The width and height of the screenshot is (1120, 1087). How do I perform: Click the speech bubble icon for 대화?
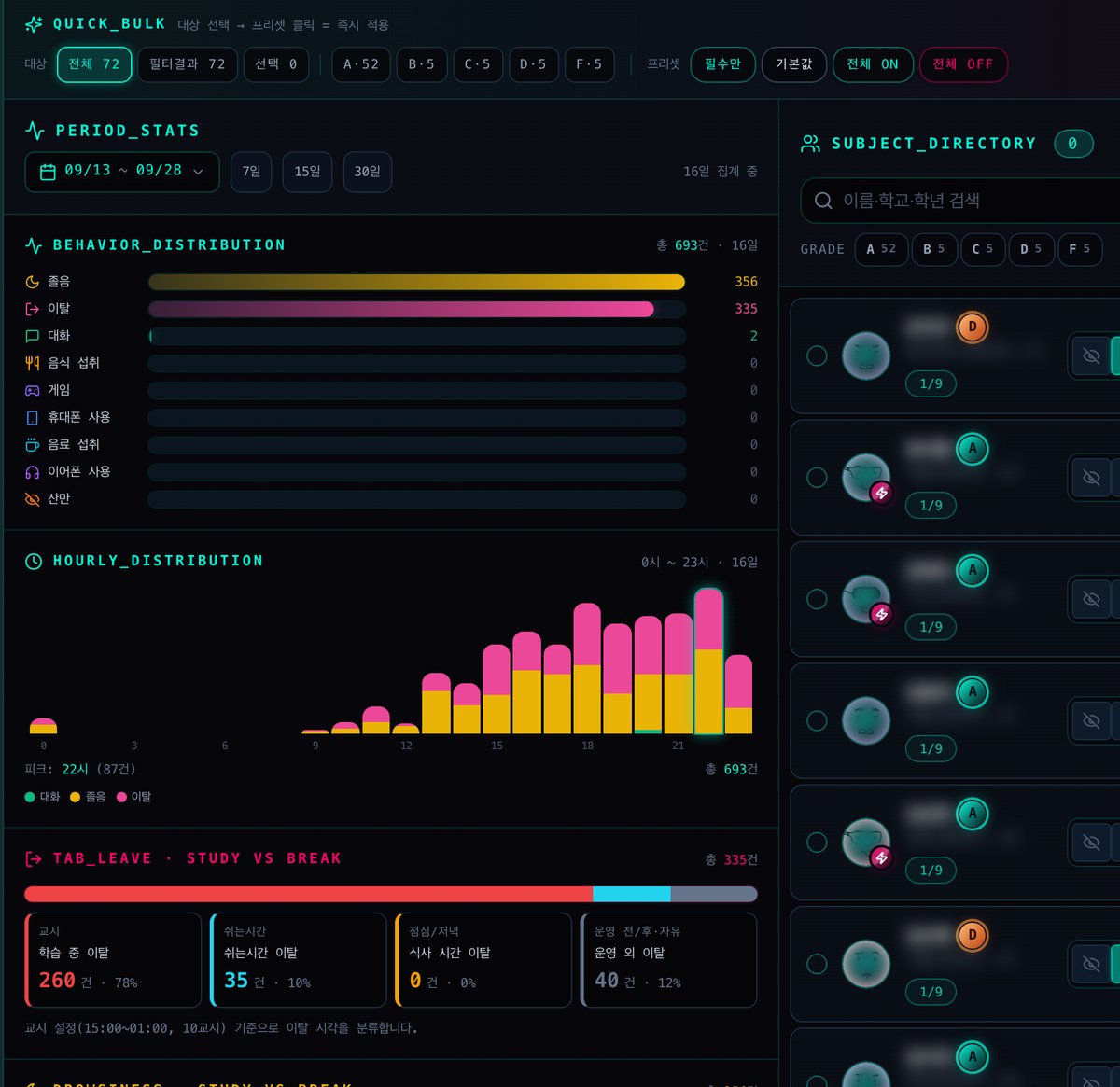[x=33, y=336]
